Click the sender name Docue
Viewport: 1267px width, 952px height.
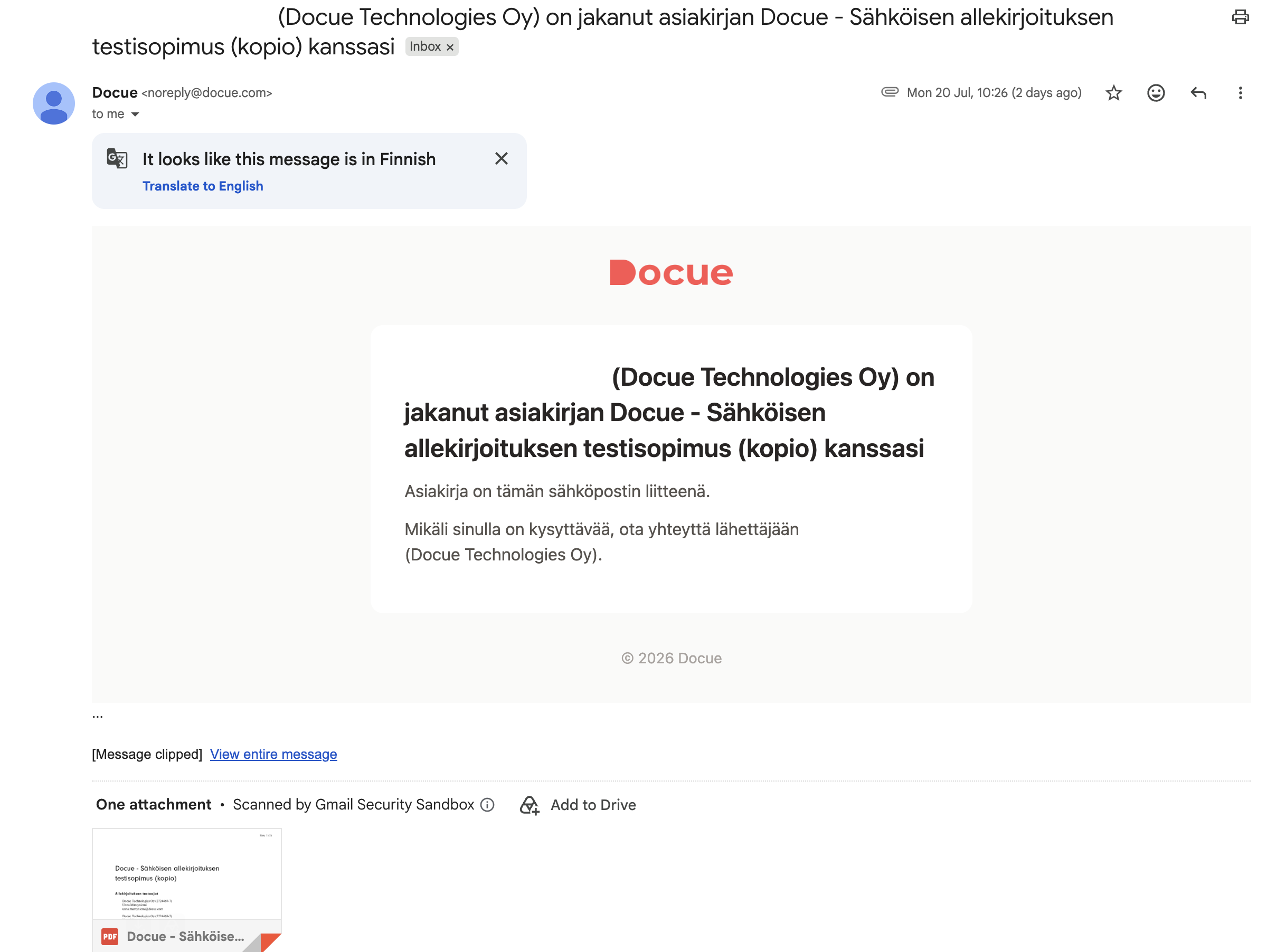point(115,93)
